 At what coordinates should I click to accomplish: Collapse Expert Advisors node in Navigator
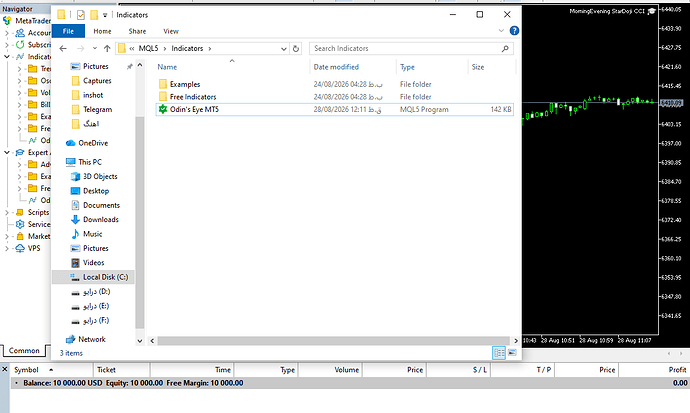(7, 153)
